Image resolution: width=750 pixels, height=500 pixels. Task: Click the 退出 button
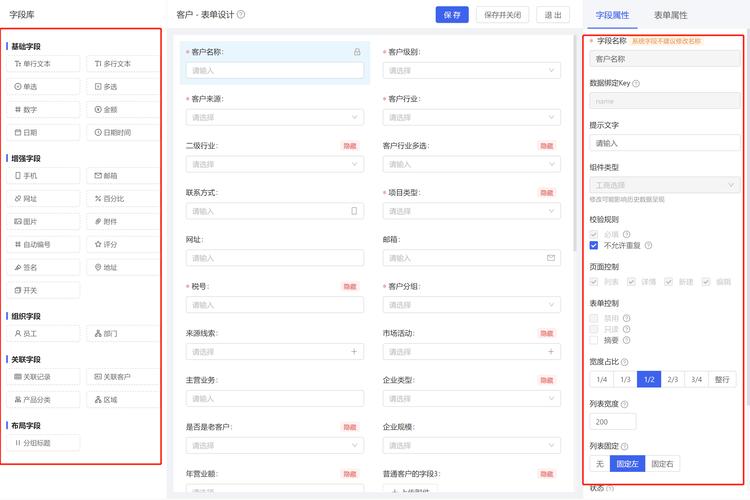coord(553,15)
